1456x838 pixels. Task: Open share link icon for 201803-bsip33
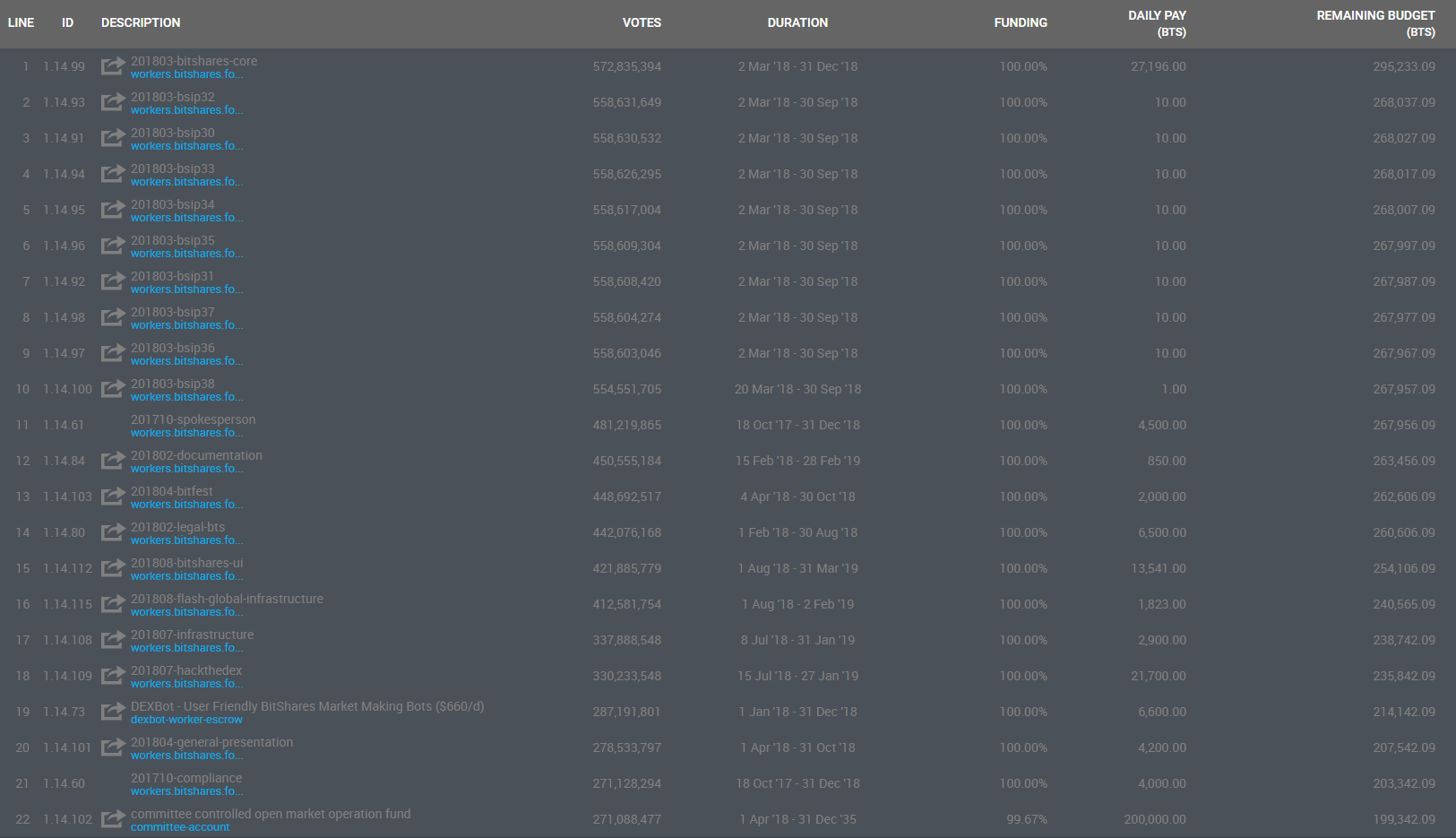113,174
